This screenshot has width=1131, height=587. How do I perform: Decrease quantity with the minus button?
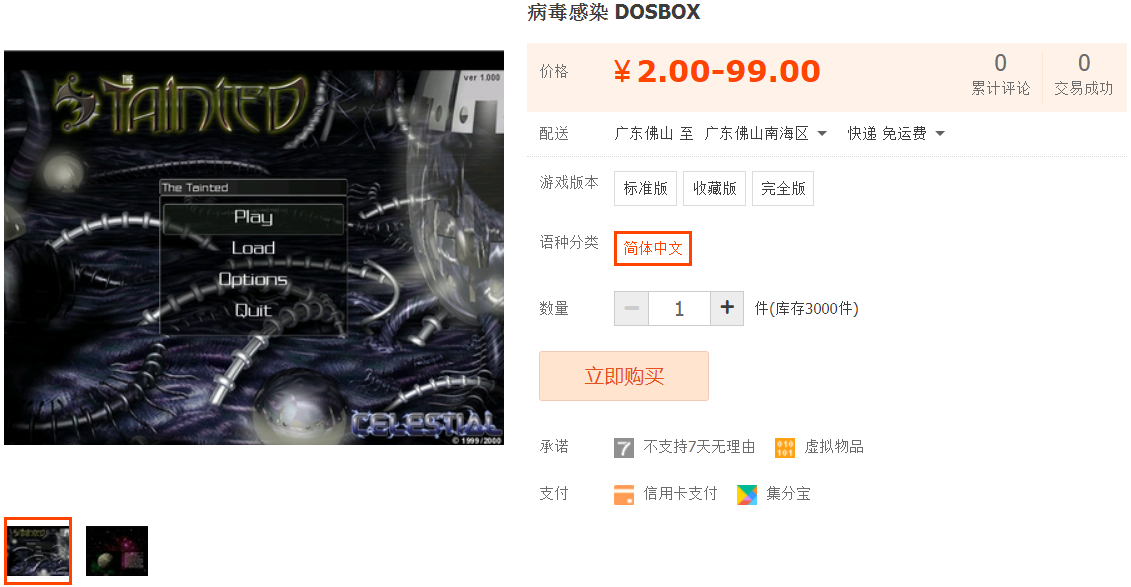631,309
